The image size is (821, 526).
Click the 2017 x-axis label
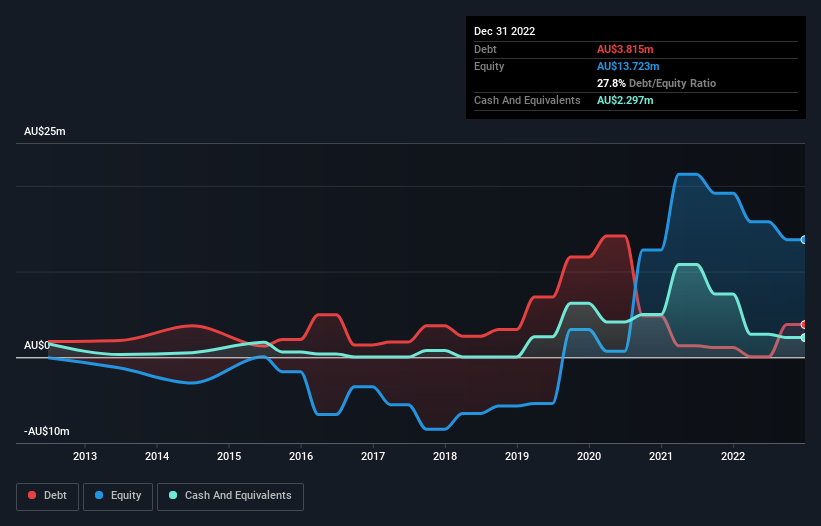click(x=373, y=456)
